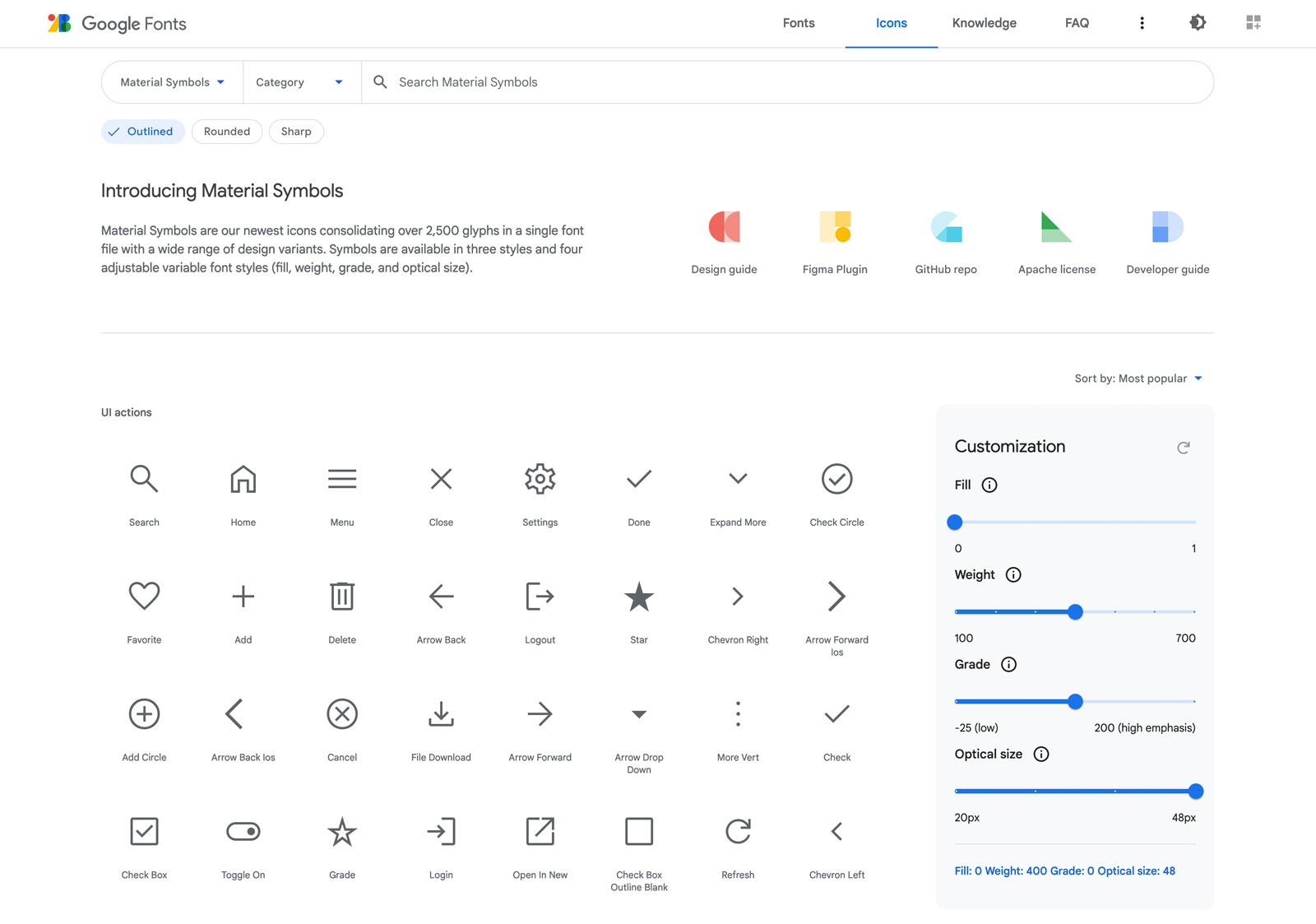Open the Knowledge section
The height and width of the screenshot is (924, 1316).
[984, 23]
